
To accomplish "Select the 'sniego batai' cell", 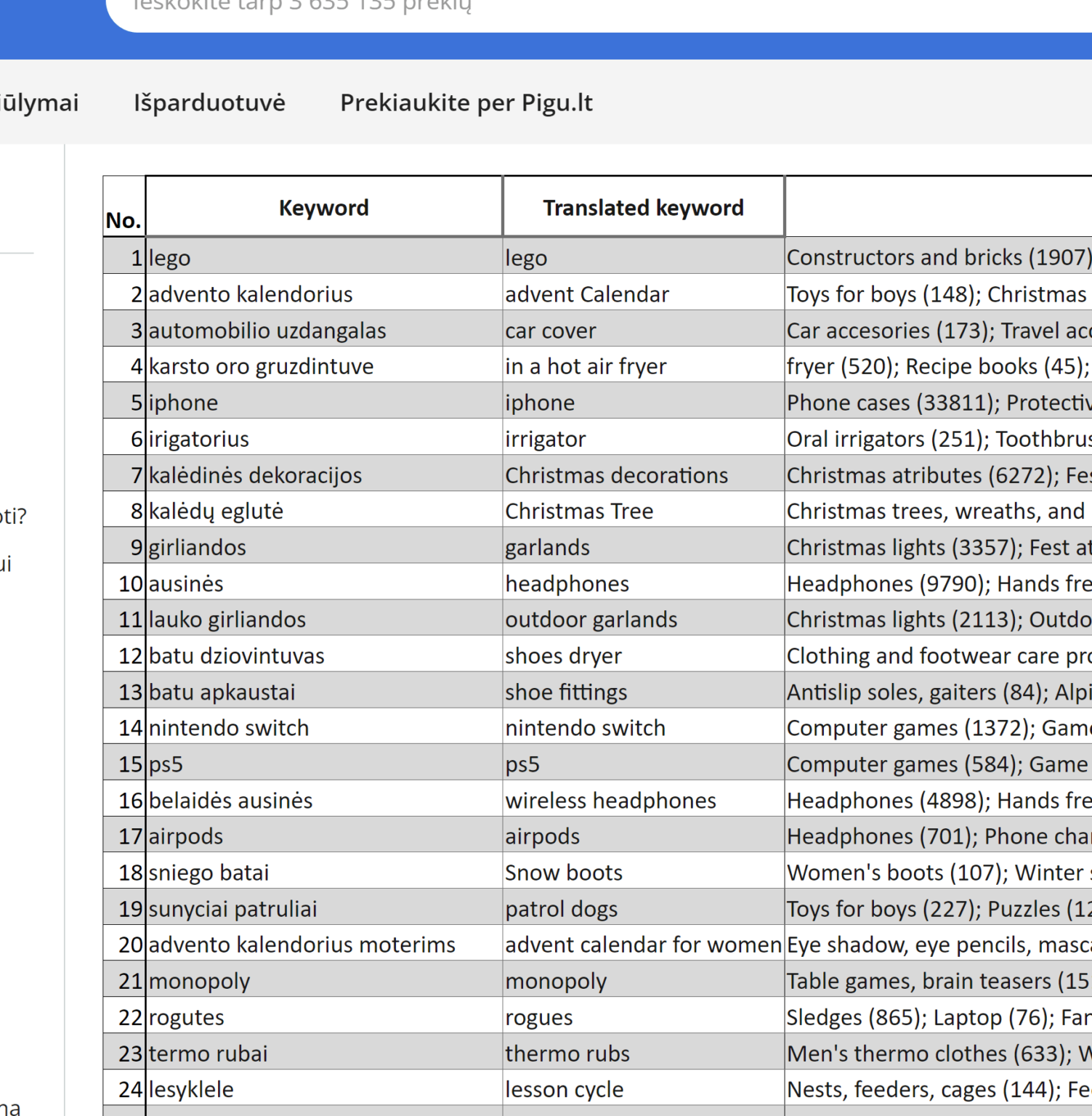I will tap(324, 870).
